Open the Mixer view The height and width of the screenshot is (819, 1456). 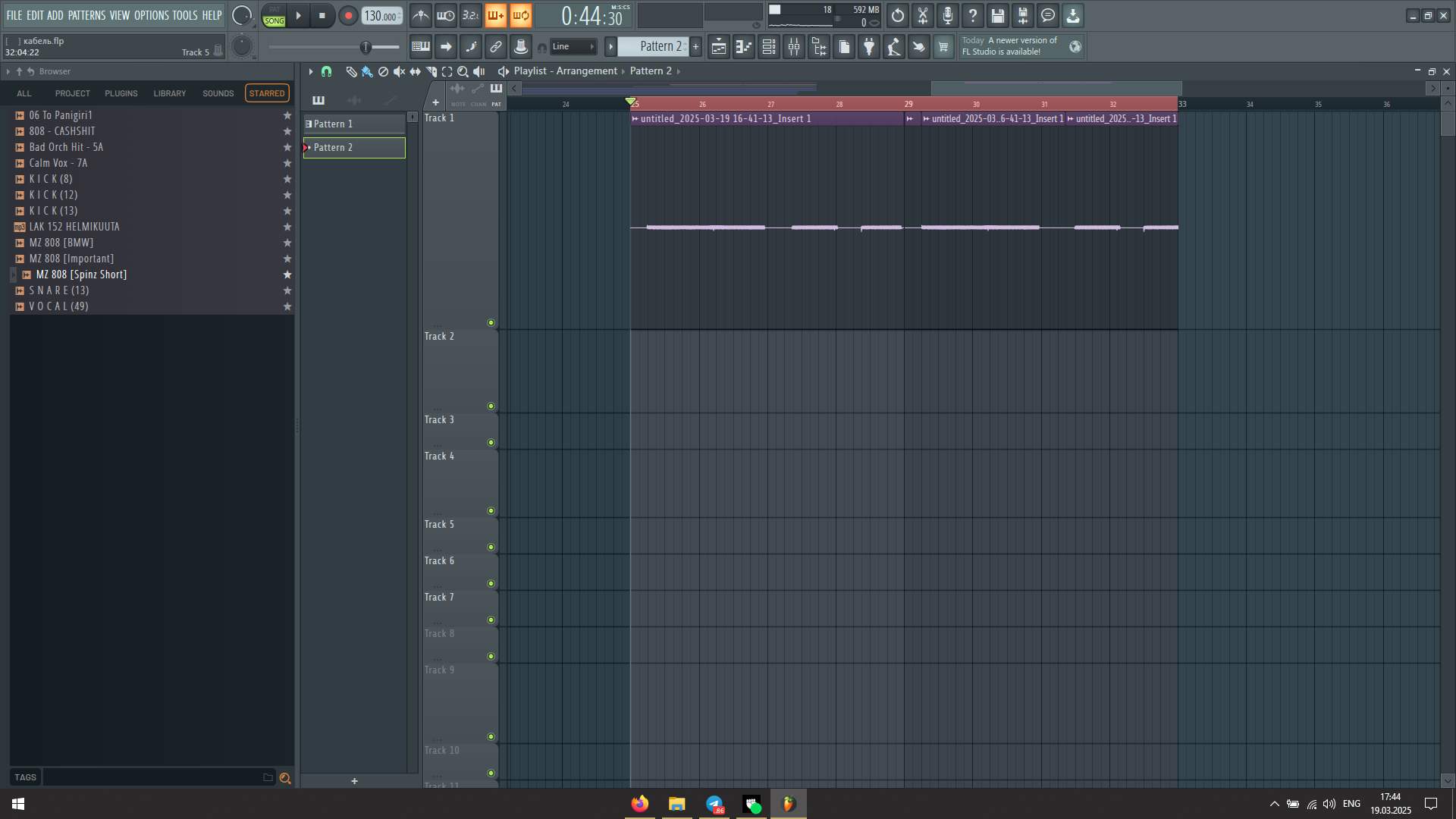[x=794, y=47]
